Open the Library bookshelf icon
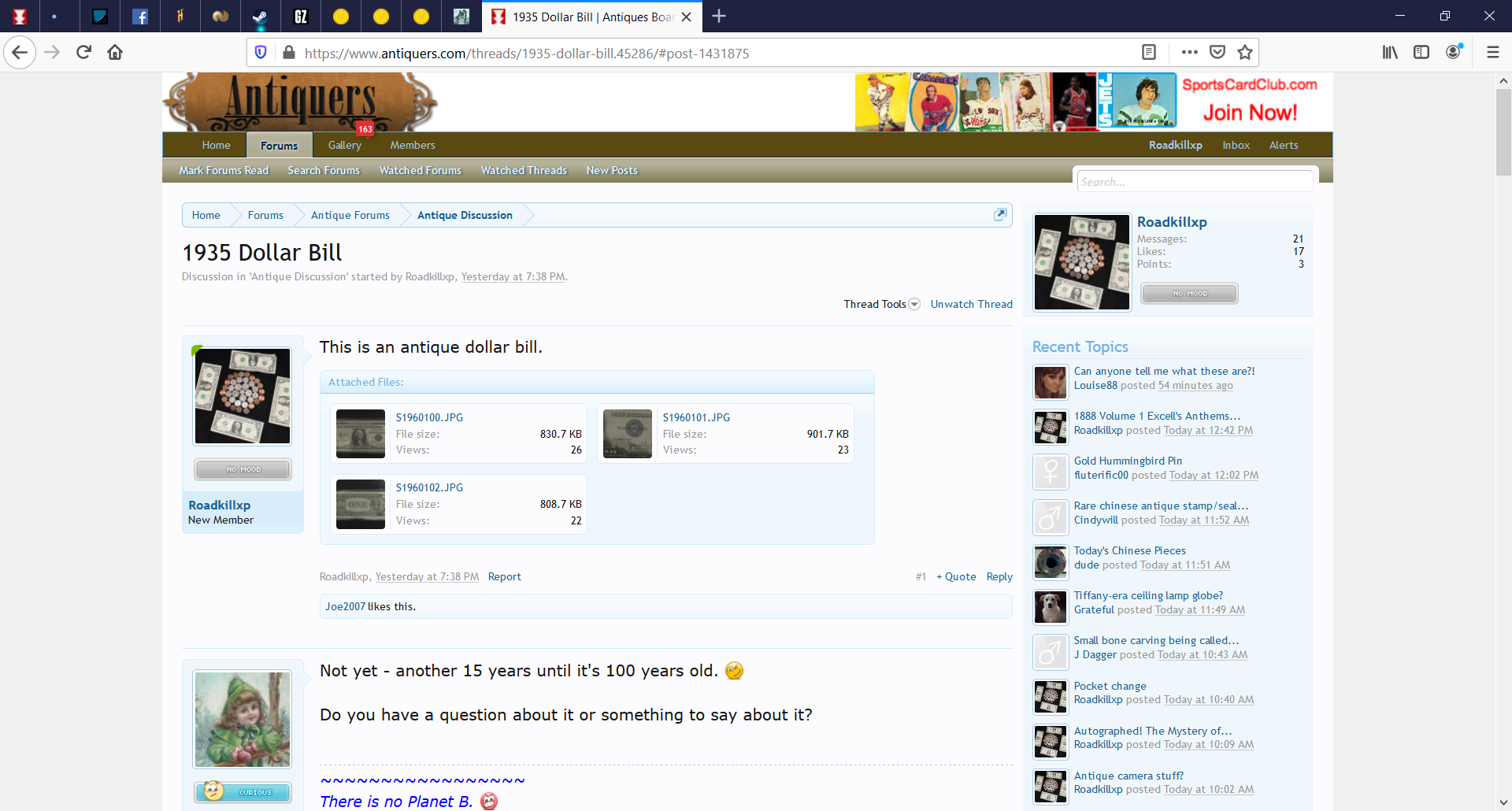This screenshot has width=1512, height=811. coord(1390,53)
